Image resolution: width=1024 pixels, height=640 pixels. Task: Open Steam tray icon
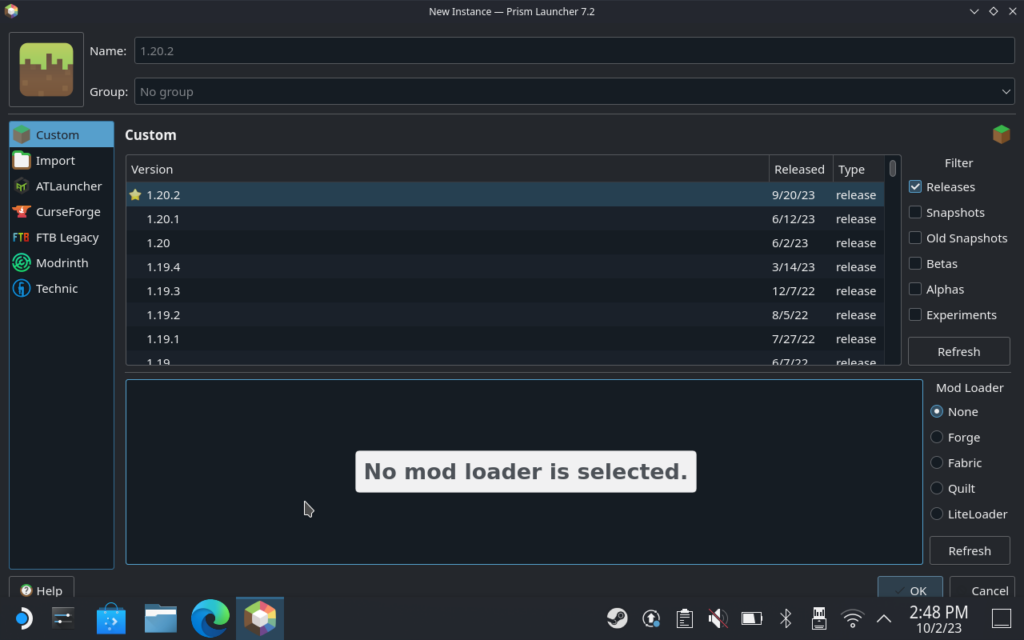(x=617, y=618)
